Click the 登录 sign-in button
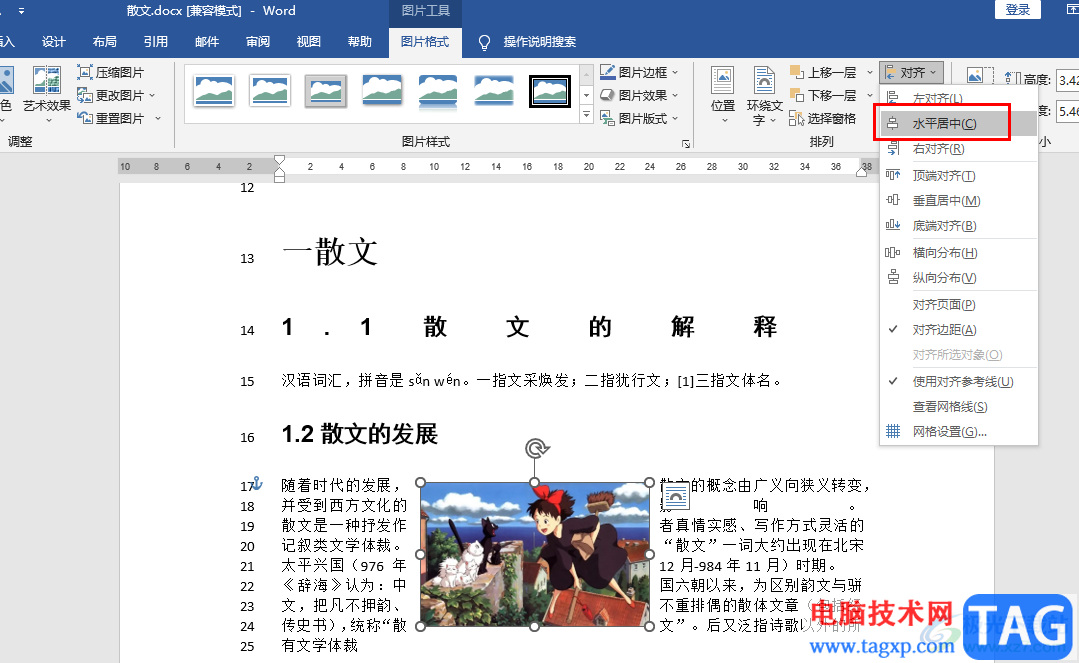This screenshot has height=663, width=1079. pyautogui.click(x=1018, y=10)
